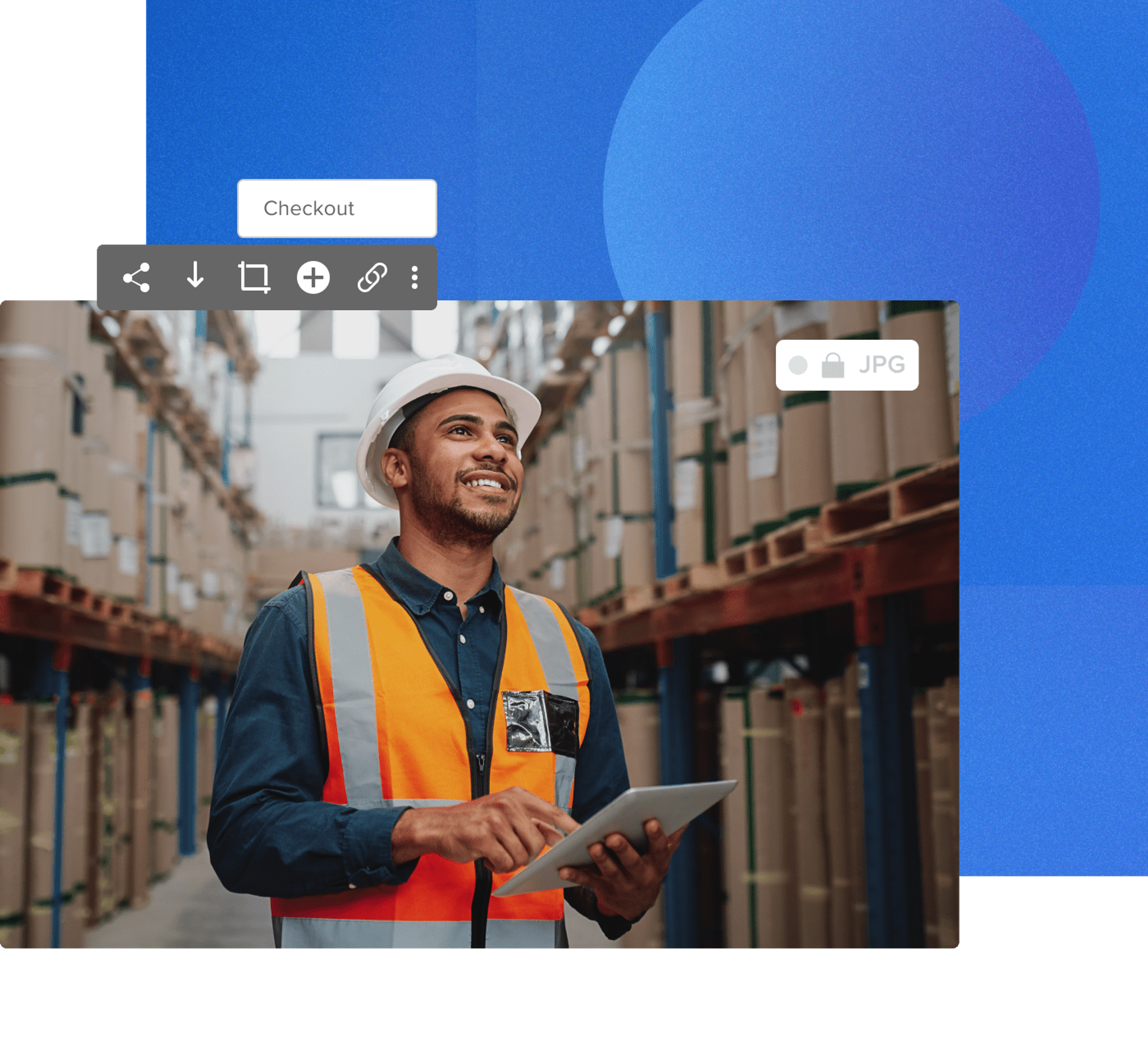Click the Checkout text label

[x=309, y=208]
